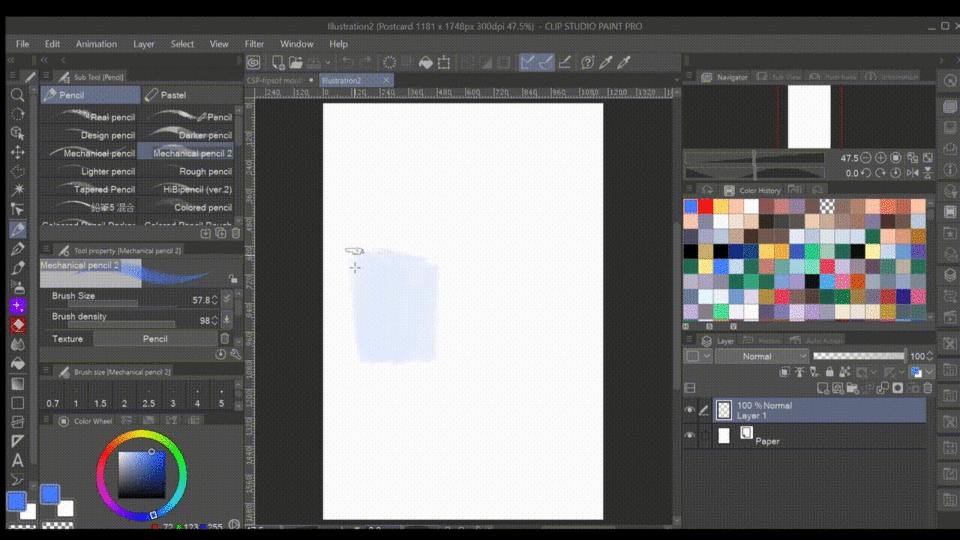Image resolution: width=960 pixels, height=540 pixels.
Task: Open the Filter menu
Action: [255, 44]
